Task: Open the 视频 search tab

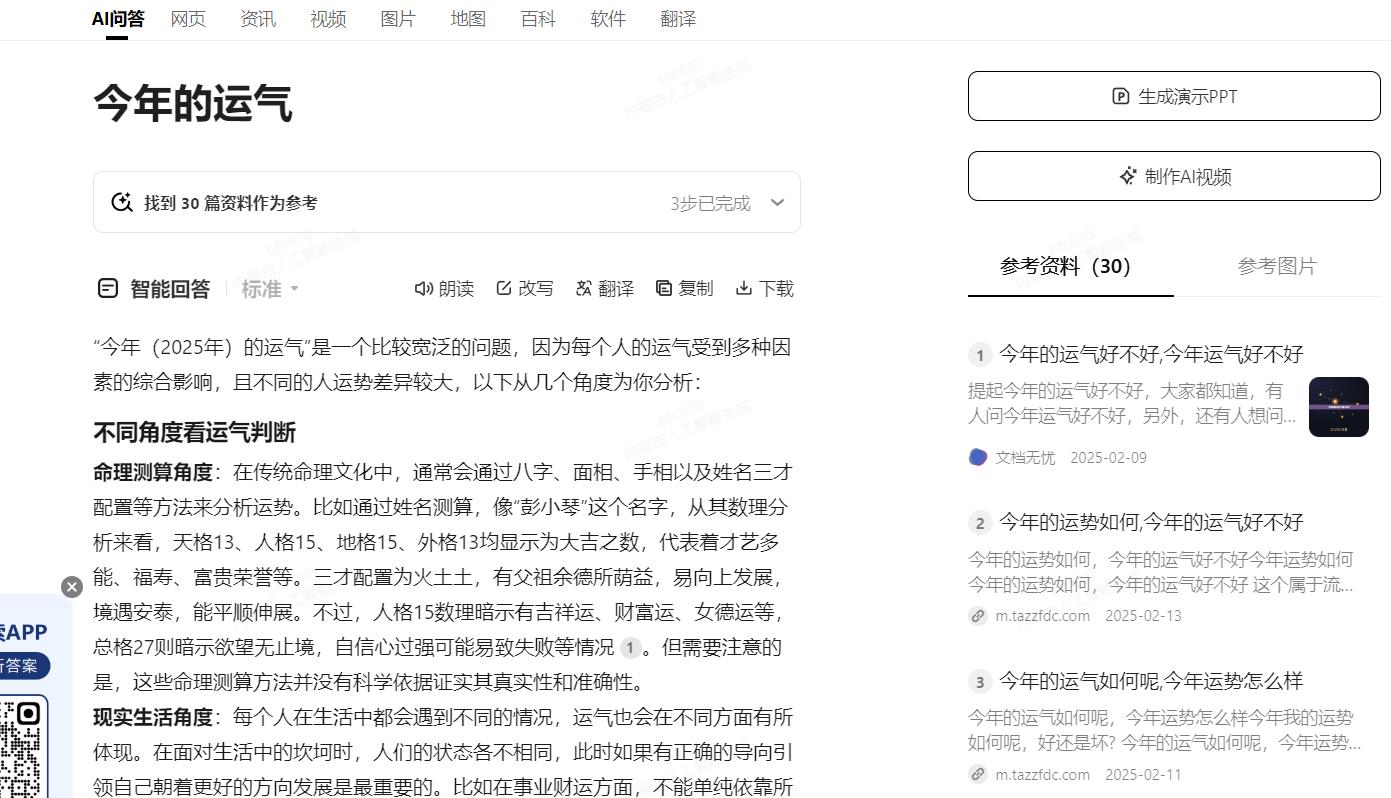Action: (x=328, y=19)
